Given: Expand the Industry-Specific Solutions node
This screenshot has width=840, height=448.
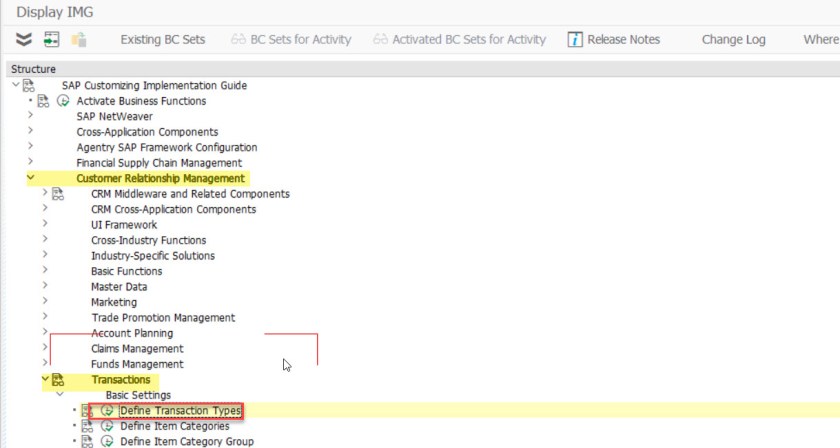Looking at the screenshot, I should coord(45,255).
